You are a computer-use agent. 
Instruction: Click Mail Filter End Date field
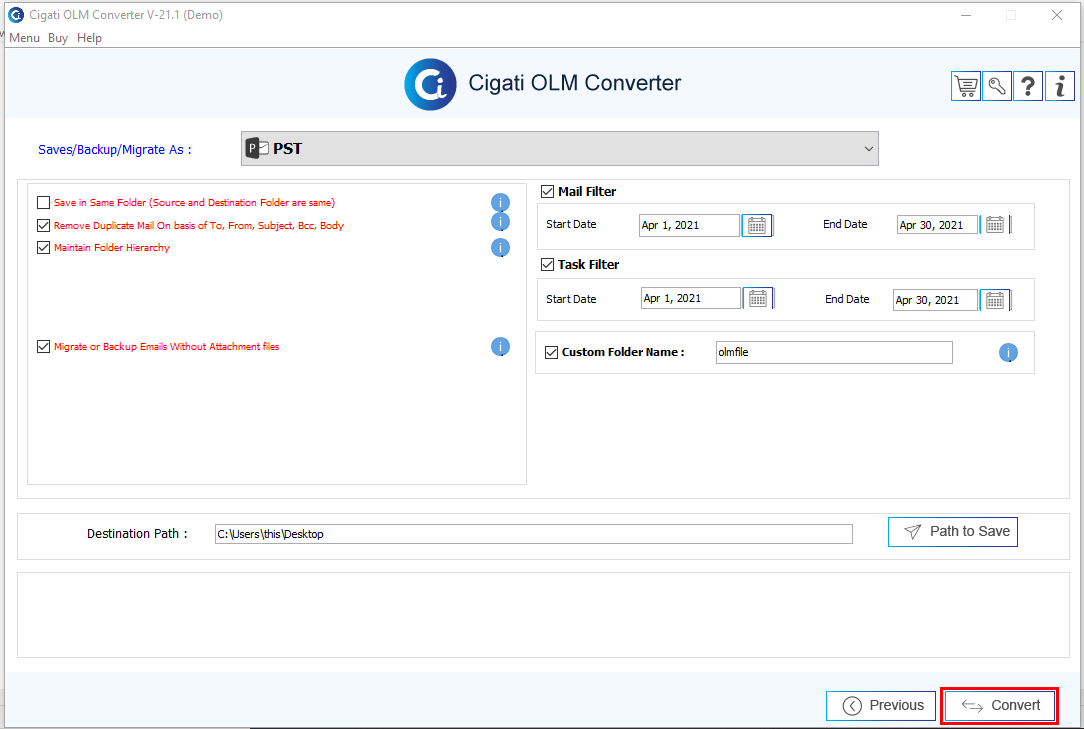937,225
